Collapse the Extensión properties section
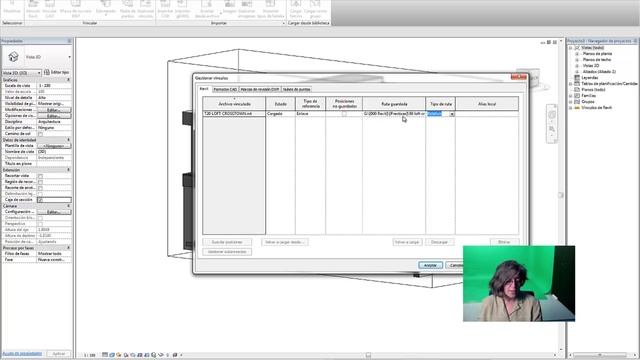 tap(69, 170)
